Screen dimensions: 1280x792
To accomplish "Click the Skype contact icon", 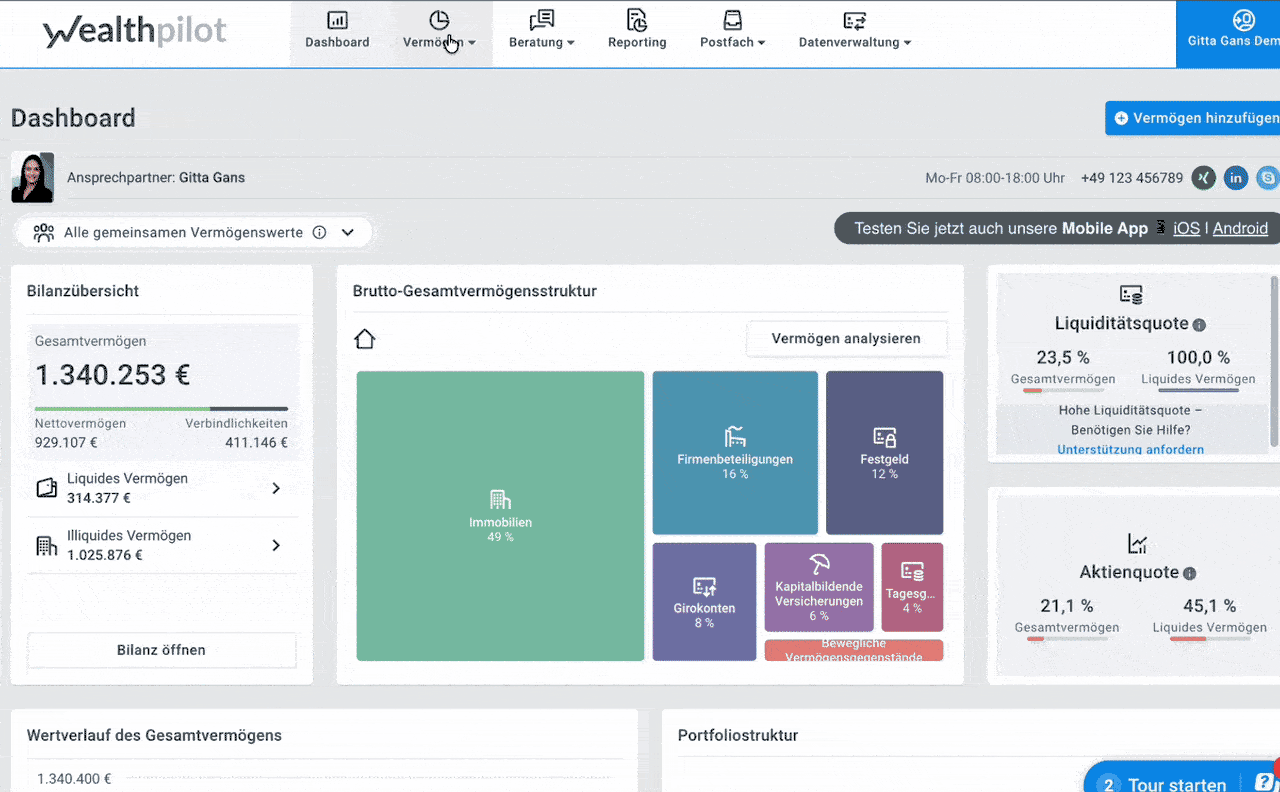I will pos(1268,178).
